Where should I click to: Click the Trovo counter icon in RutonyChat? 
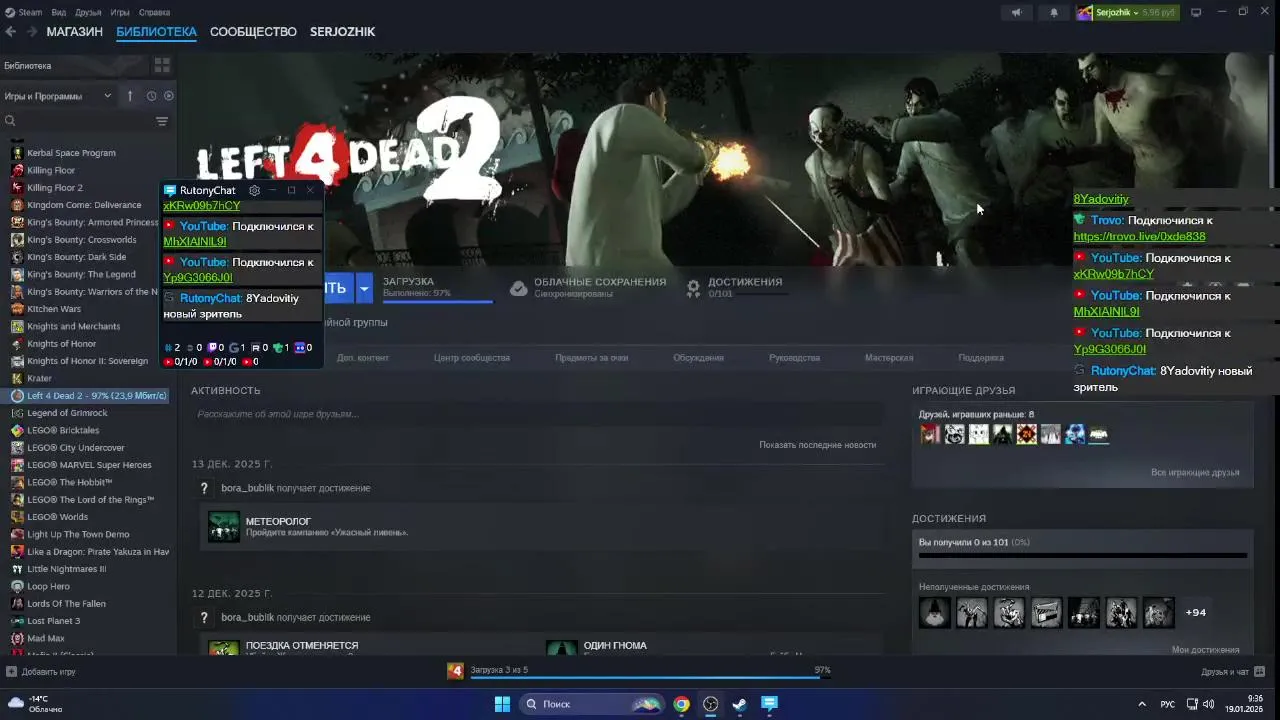click(278, 348)
